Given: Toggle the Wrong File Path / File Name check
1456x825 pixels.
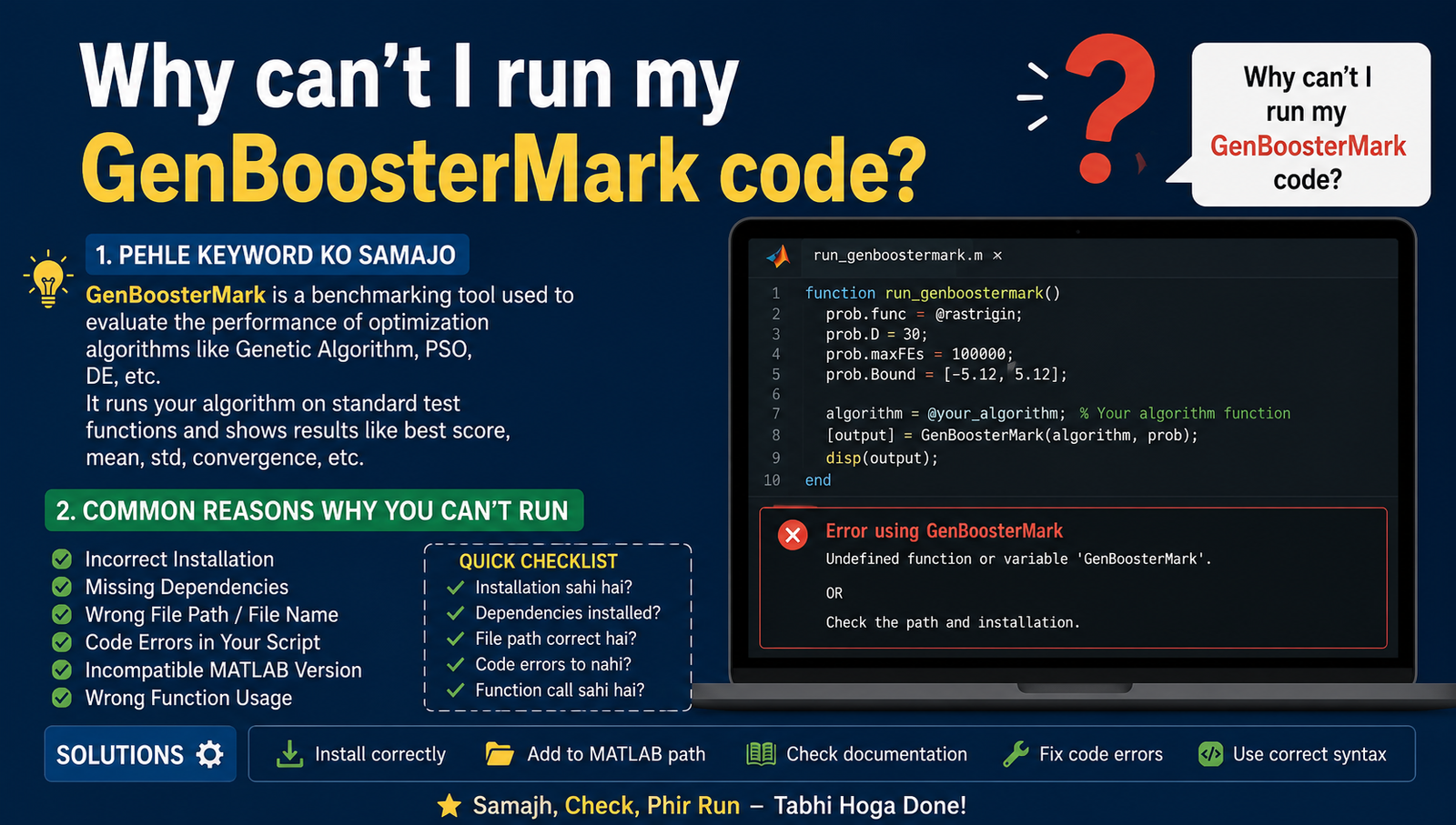Looking at the screenshot, I should [x=62, y=614].
